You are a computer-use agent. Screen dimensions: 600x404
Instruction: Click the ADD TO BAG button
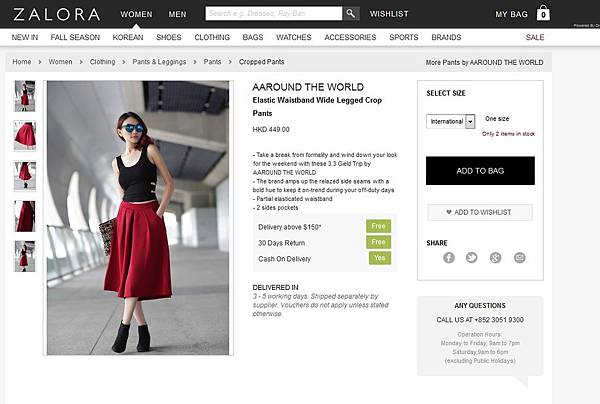(x=480, y=171)
